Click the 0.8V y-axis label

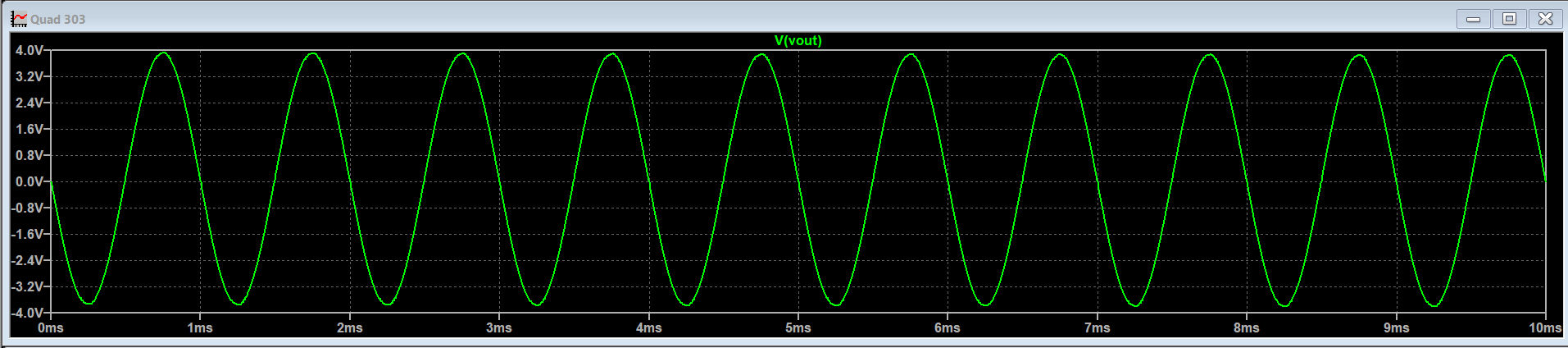point(29,155)
